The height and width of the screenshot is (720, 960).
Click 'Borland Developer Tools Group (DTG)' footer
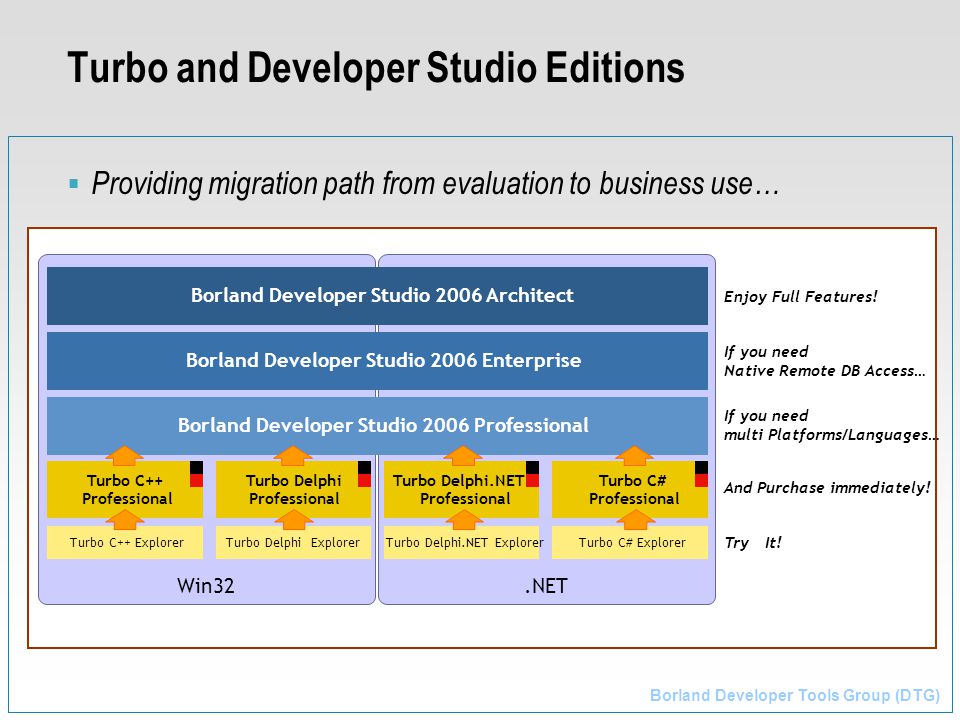(795, 696)
